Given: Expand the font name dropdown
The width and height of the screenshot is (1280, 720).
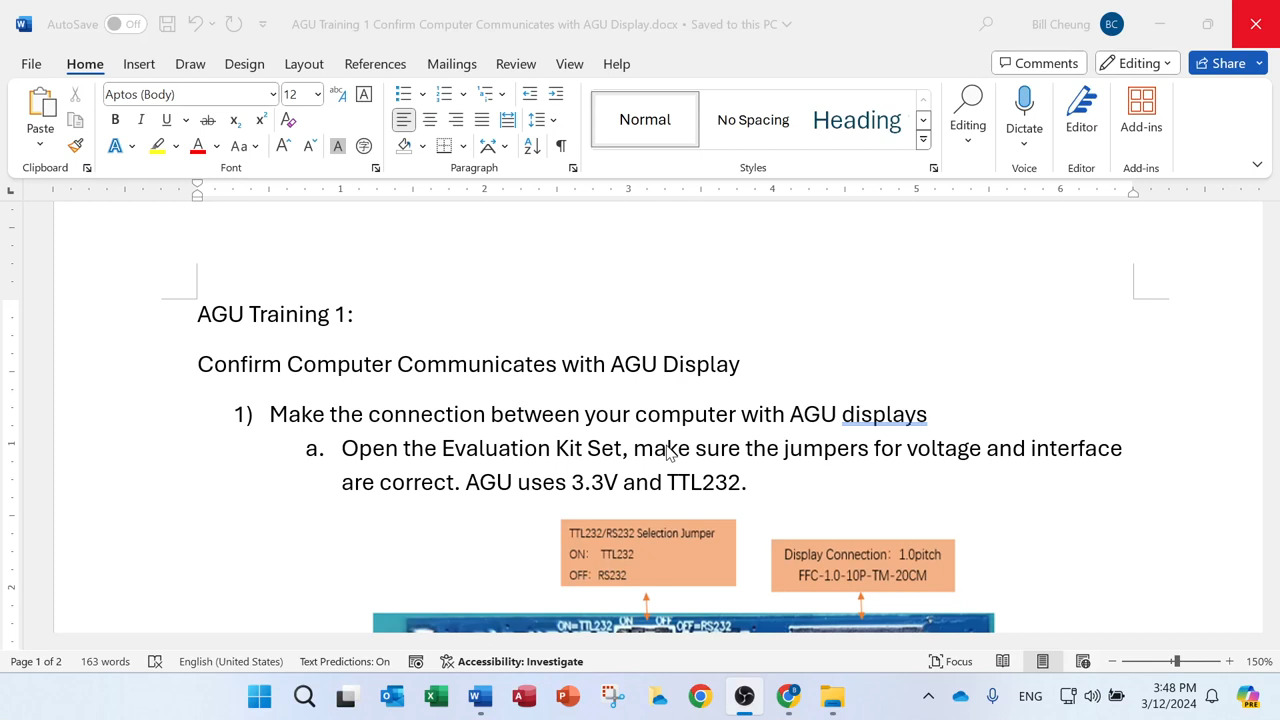Looking at the screenshot, I should pos(272,94).
